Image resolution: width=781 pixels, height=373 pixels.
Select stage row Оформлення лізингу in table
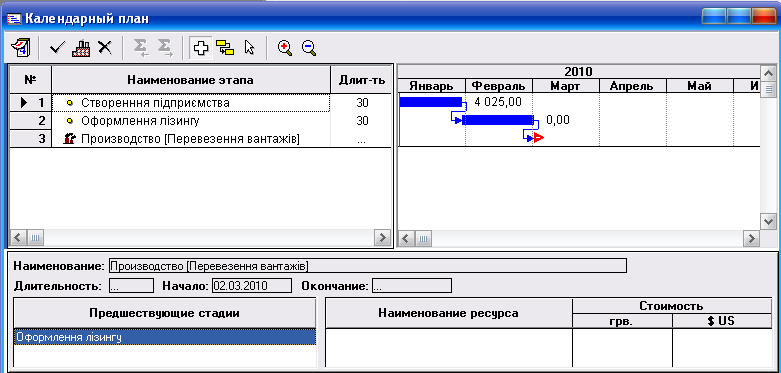(190, 121)
